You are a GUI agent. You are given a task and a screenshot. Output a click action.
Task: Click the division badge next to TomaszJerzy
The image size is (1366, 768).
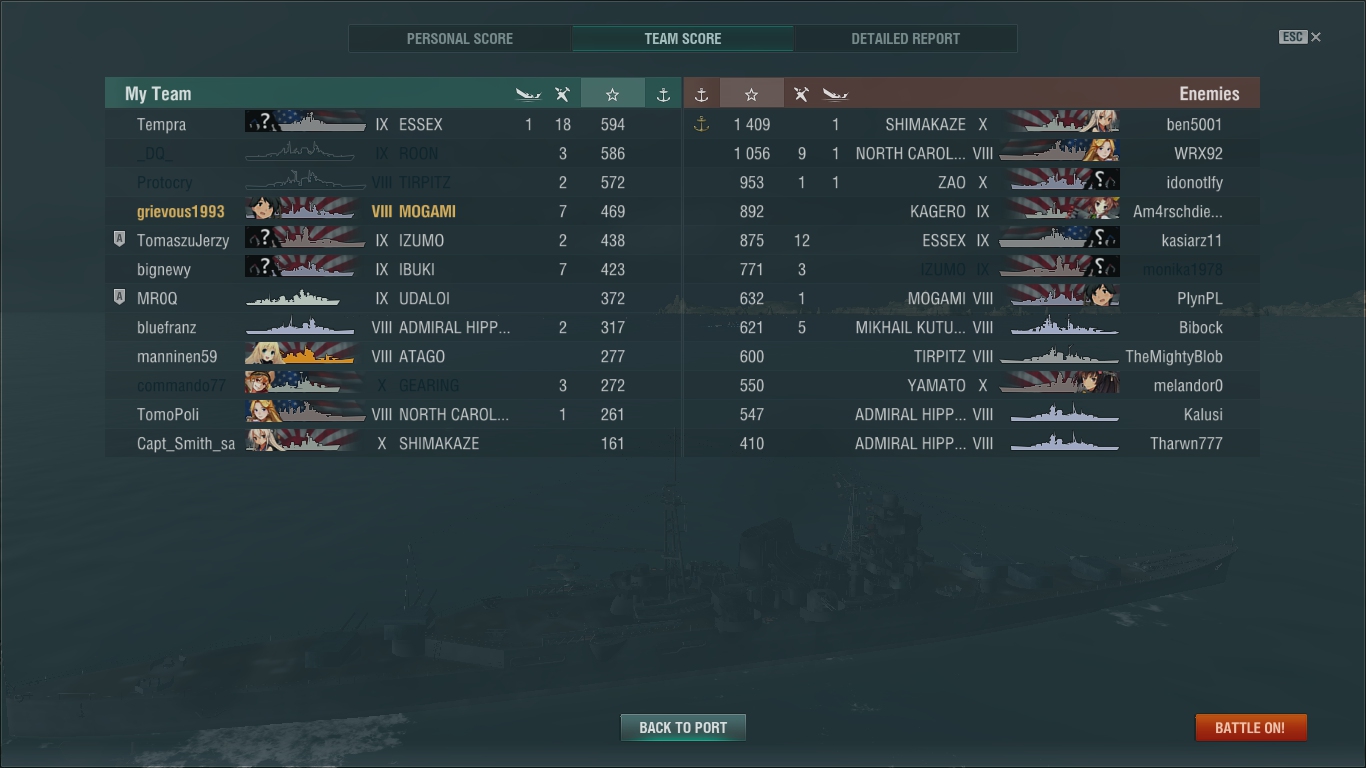coord(119,240)
